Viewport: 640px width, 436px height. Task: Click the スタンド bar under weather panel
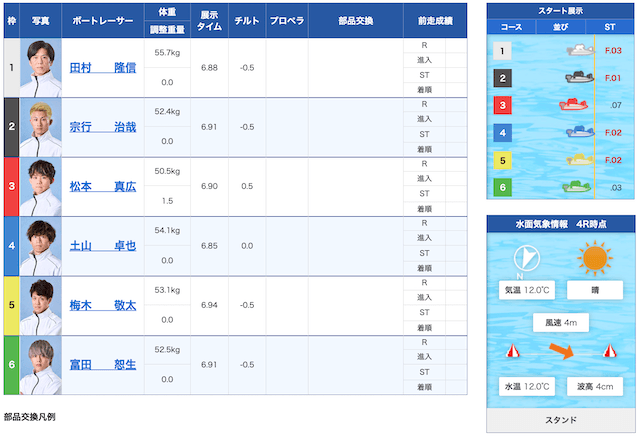click(560, 421)
